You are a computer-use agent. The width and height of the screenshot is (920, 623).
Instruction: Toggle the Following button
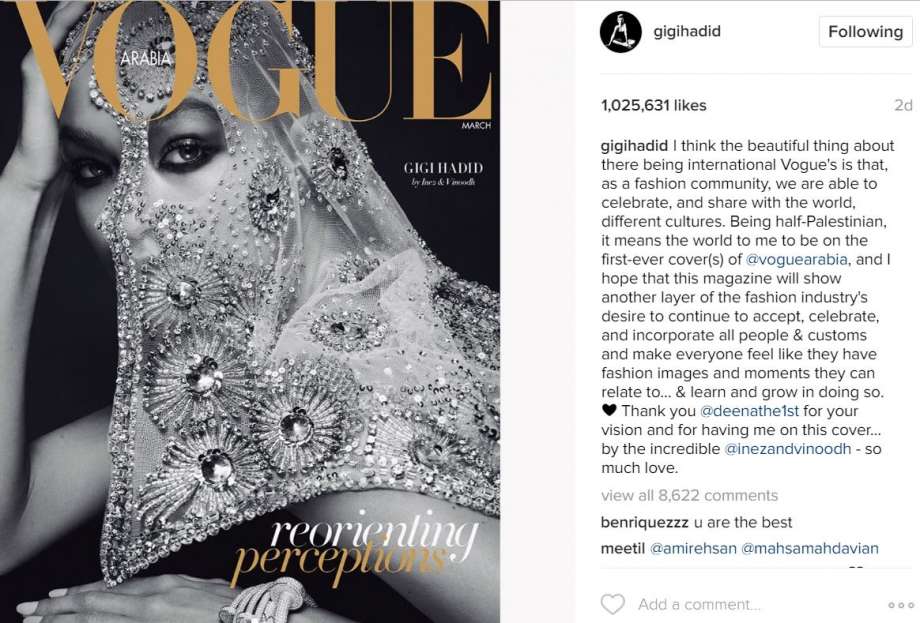click(x=865, y=32)
